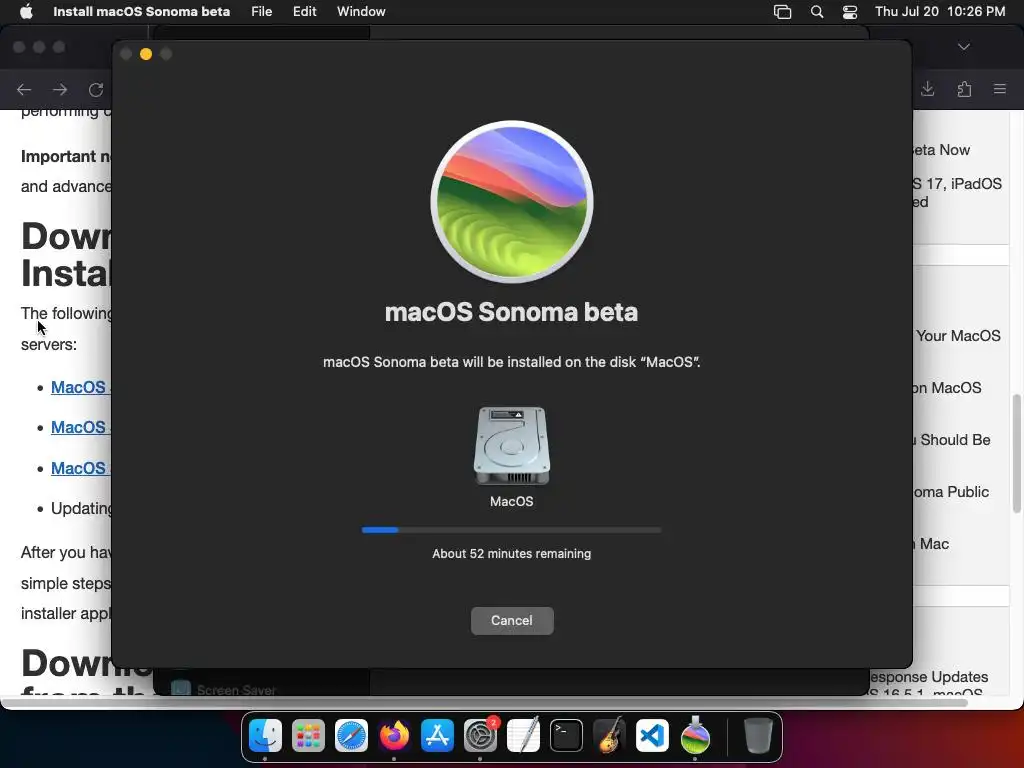Open the Edit menu

304,12
